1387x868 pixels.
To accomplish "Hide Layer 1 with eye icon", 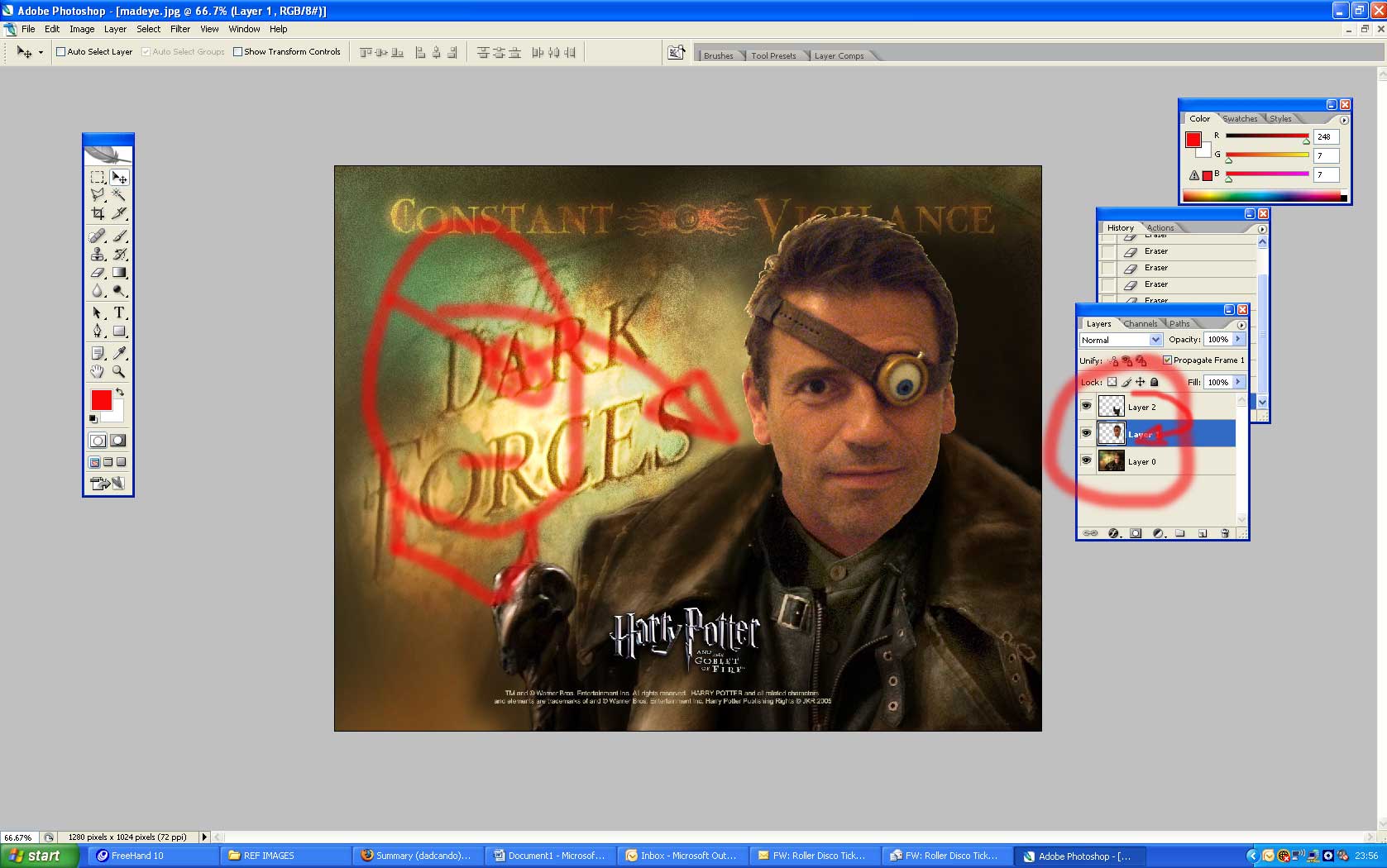I will coord(1086,433).
